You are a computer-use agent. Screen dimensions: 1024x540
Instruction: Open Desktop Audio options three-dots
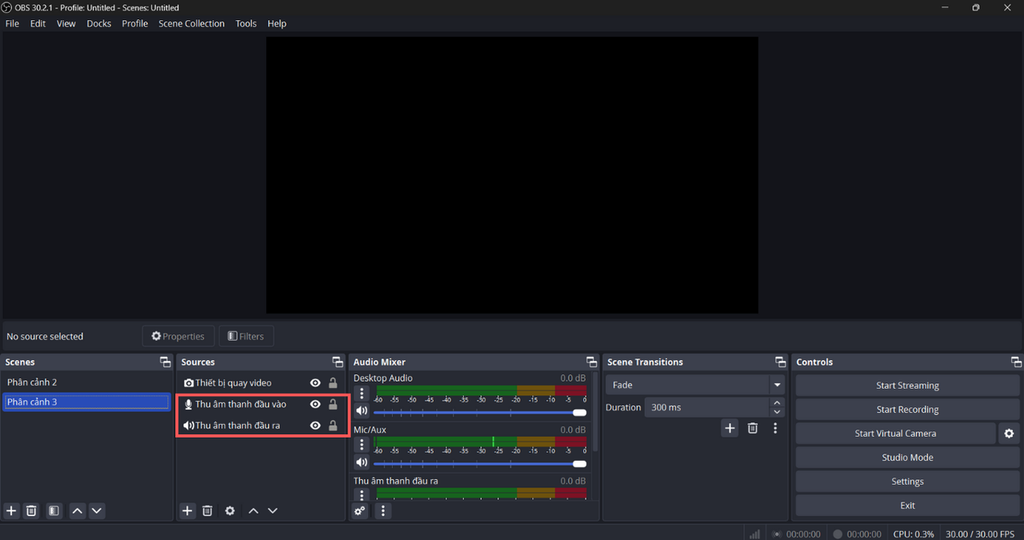coord(362,393)
